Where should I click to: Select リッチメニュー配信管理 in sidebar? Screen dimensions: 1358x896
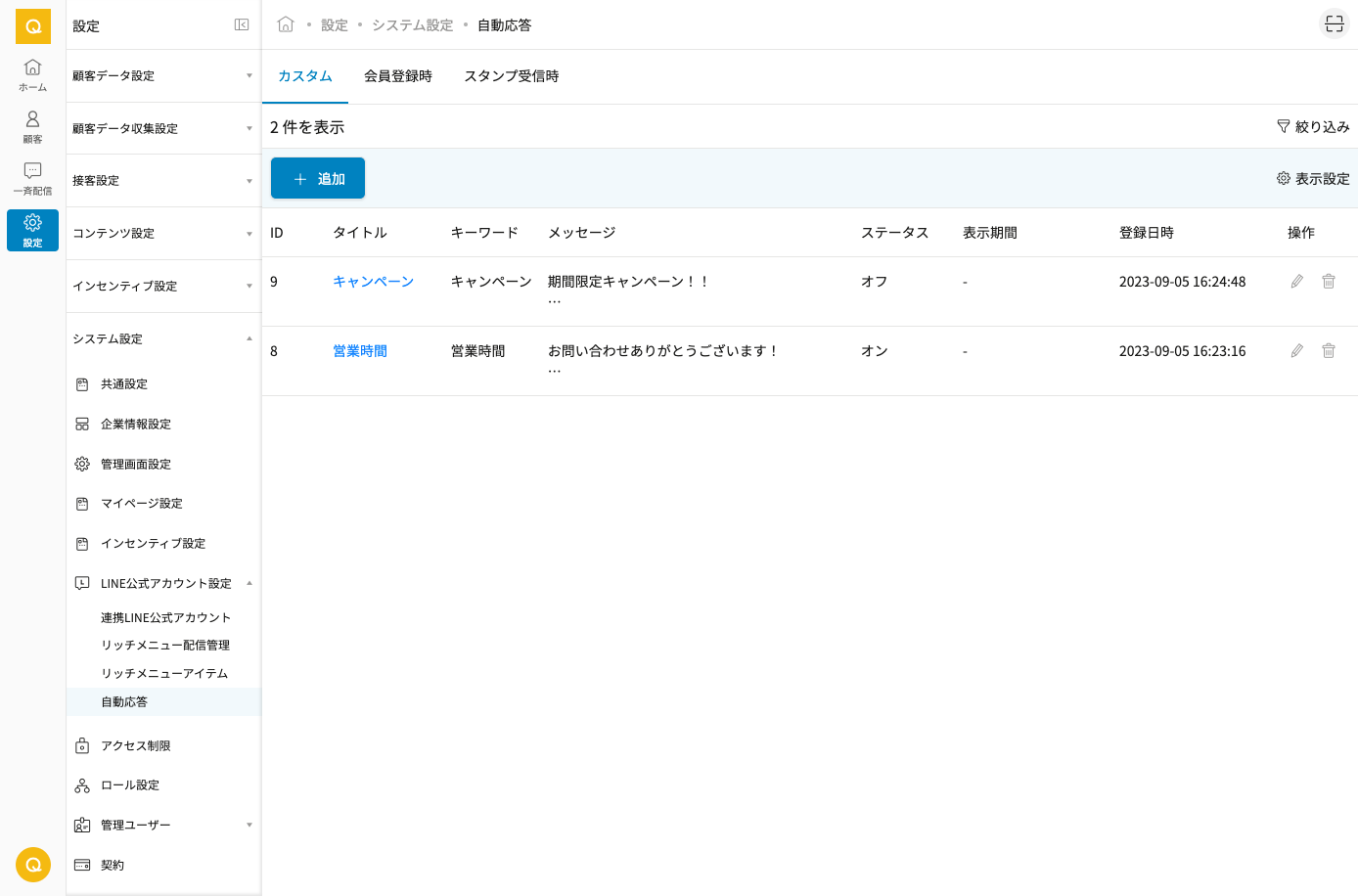[x=165, y=646]
